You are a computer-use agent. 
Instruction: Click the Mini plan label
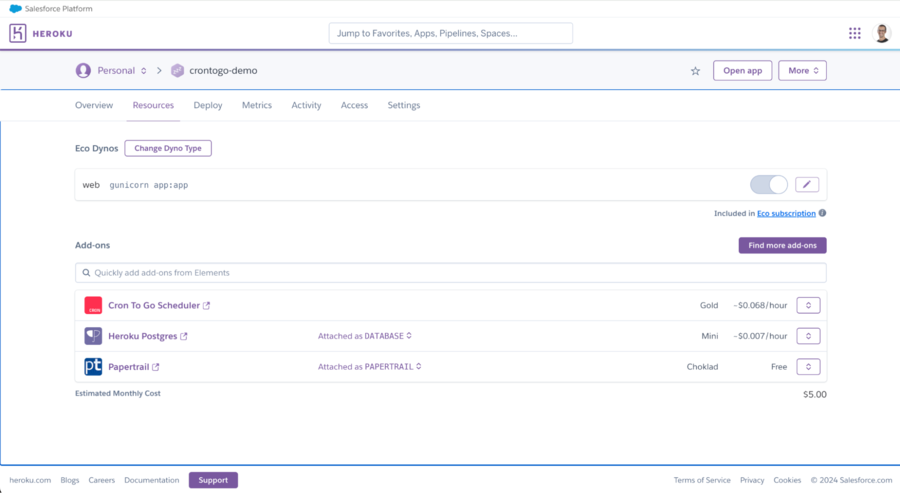tap(709, 336)
